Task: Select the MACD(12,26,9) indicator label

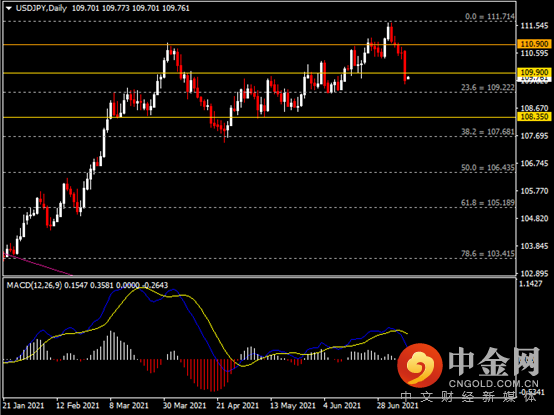Action: 34,285
